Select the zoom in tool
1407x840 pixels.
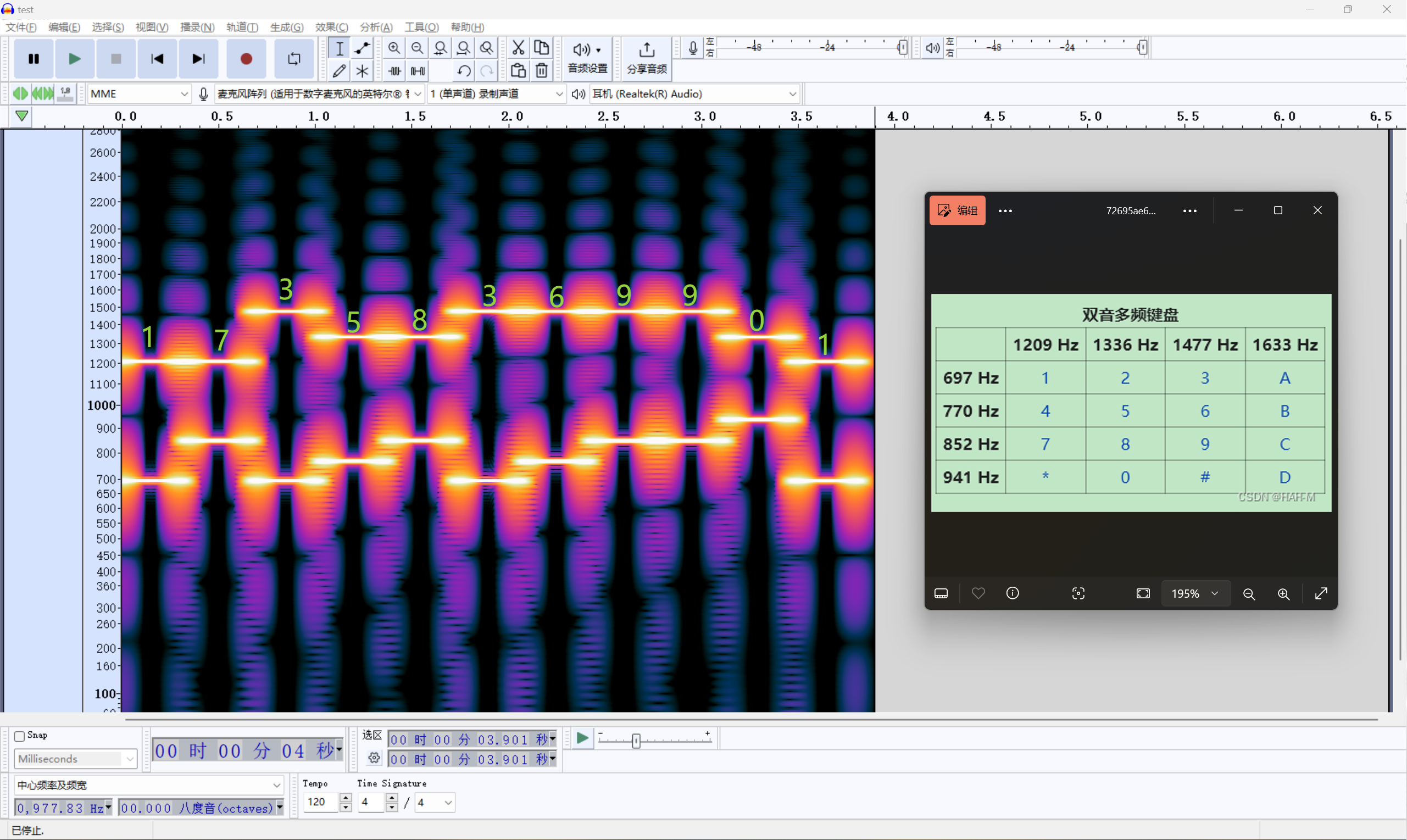pyautogui.click(x=395, y=47)
